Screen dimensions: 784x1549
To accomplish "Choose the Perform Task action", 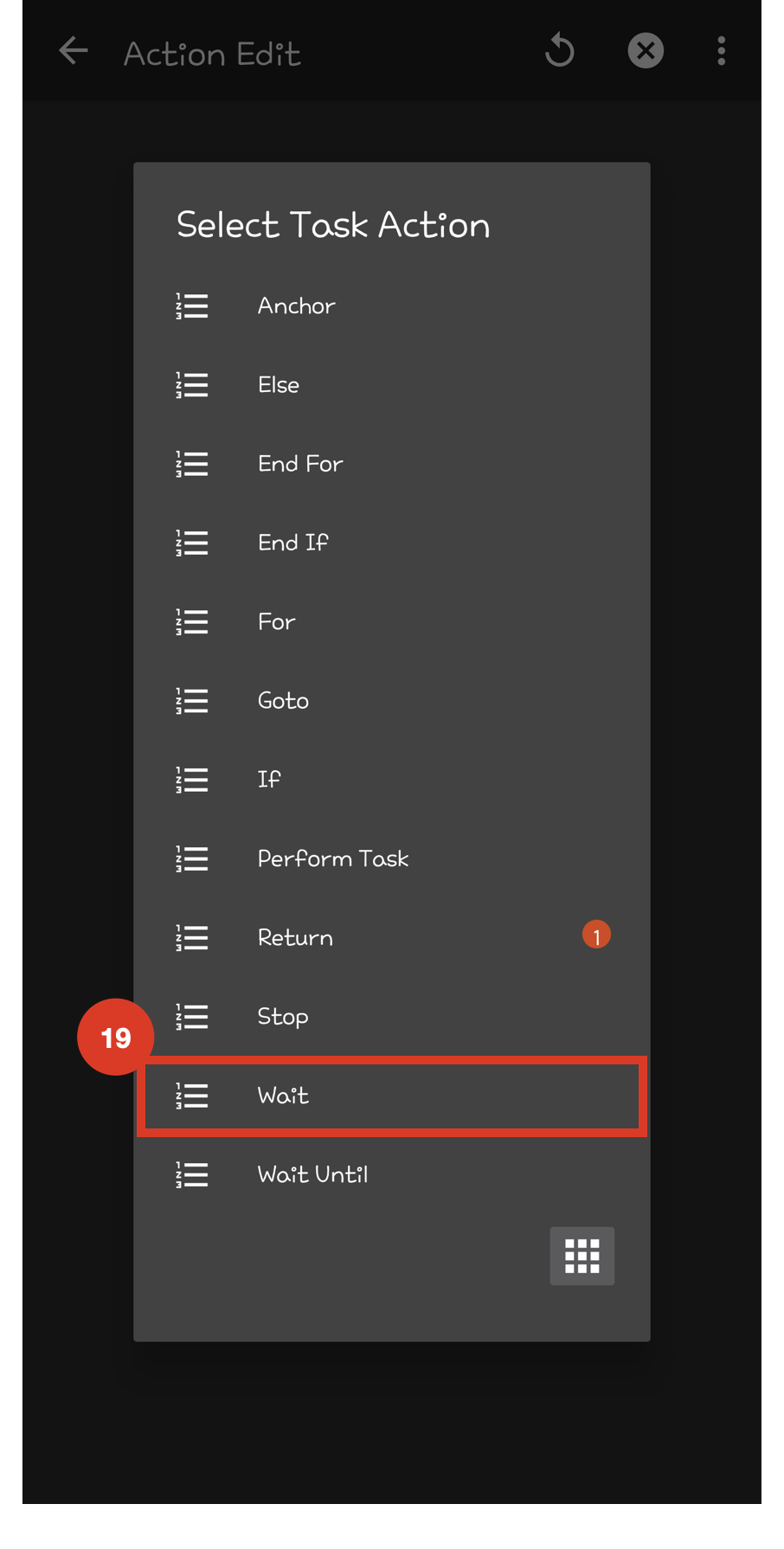I will 333,858.
